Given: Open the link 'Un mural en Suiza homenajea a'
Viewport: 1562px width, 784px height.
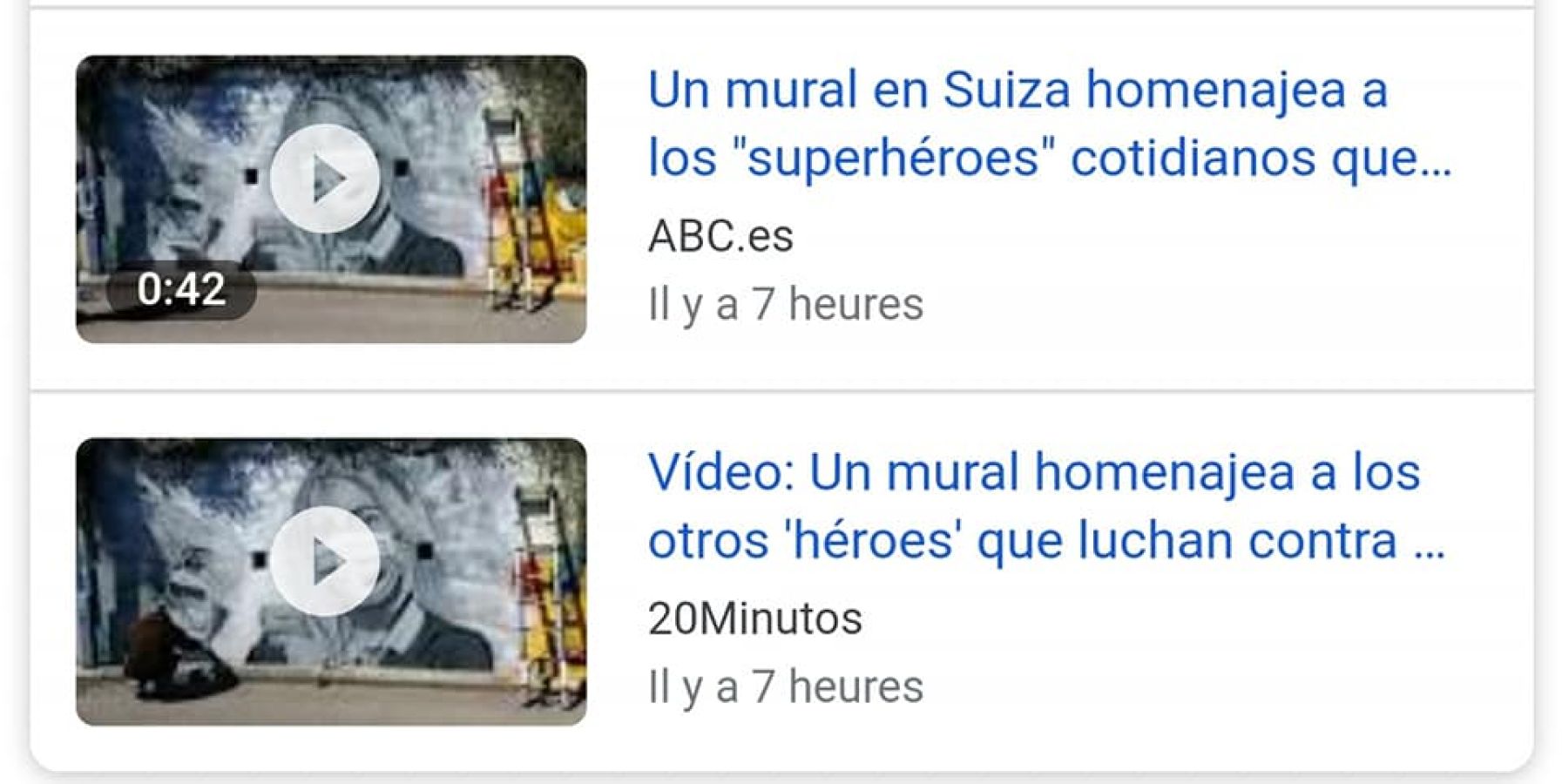Looking at the screenshot, I should click(x=1018, y=91).
